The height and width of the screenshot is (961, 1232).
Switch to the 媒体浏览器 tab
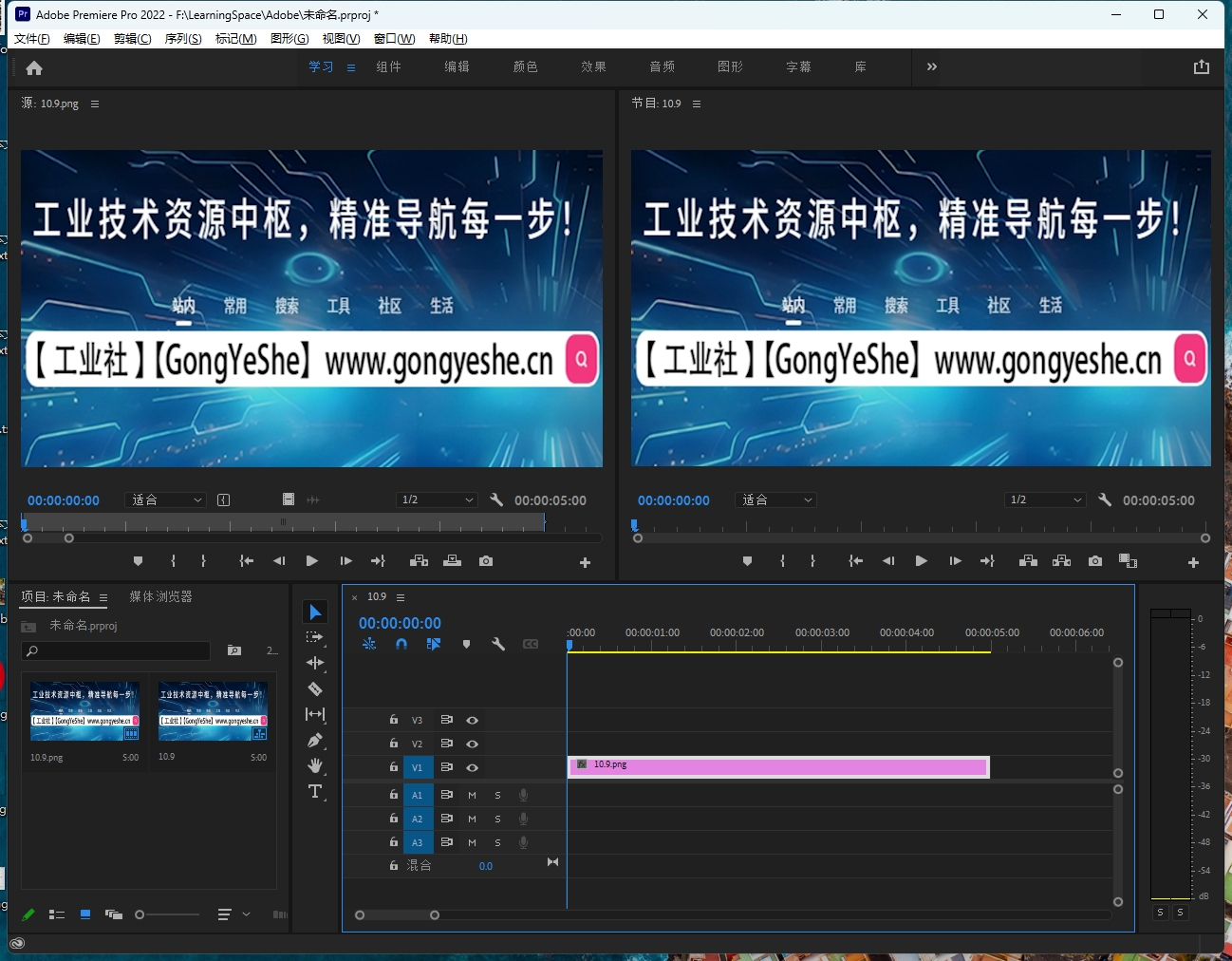[160, 596]
